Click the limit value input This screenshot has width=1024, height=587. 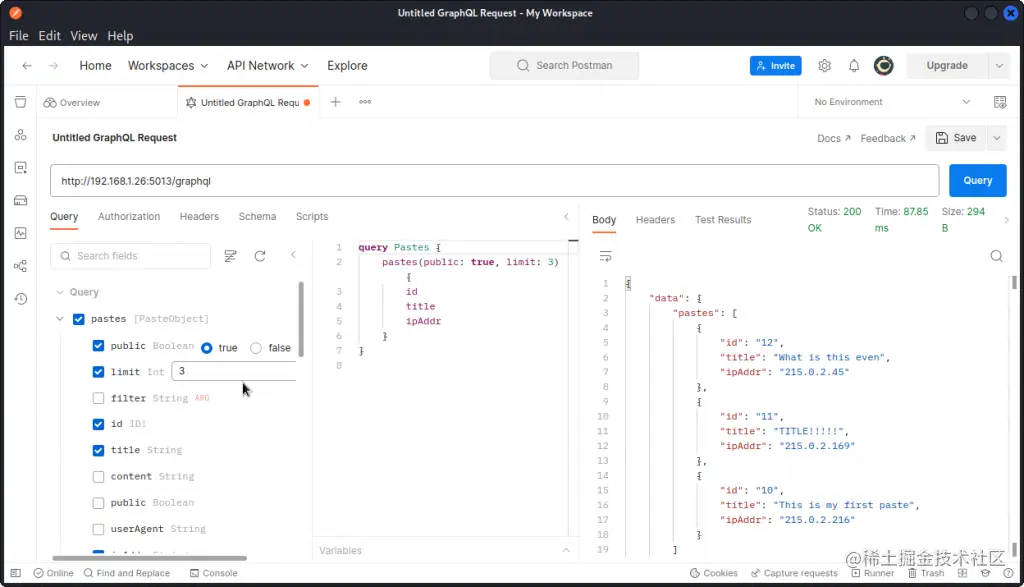[x=234, y=371]
